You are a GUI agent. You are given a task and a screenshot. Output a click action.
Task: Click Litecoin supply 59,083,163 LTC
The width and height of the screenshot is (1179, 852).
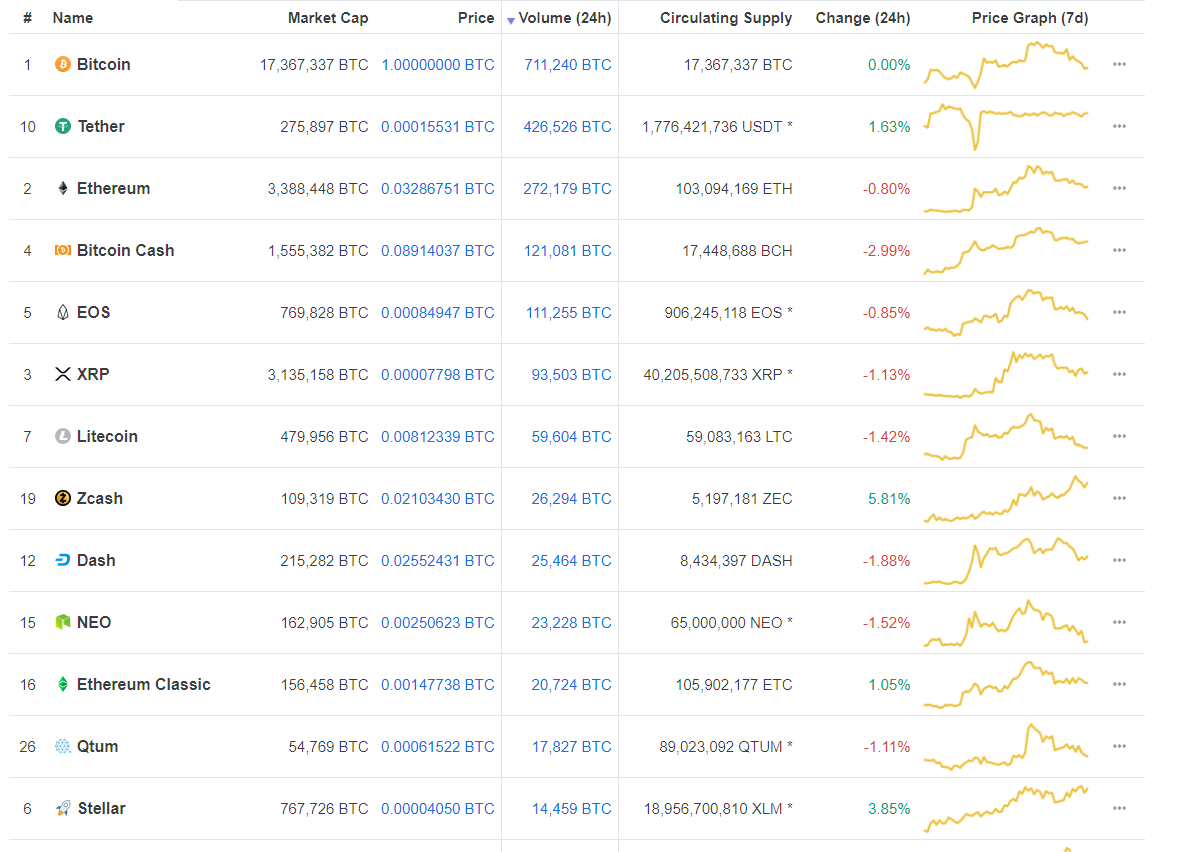(x=739, y=437)
